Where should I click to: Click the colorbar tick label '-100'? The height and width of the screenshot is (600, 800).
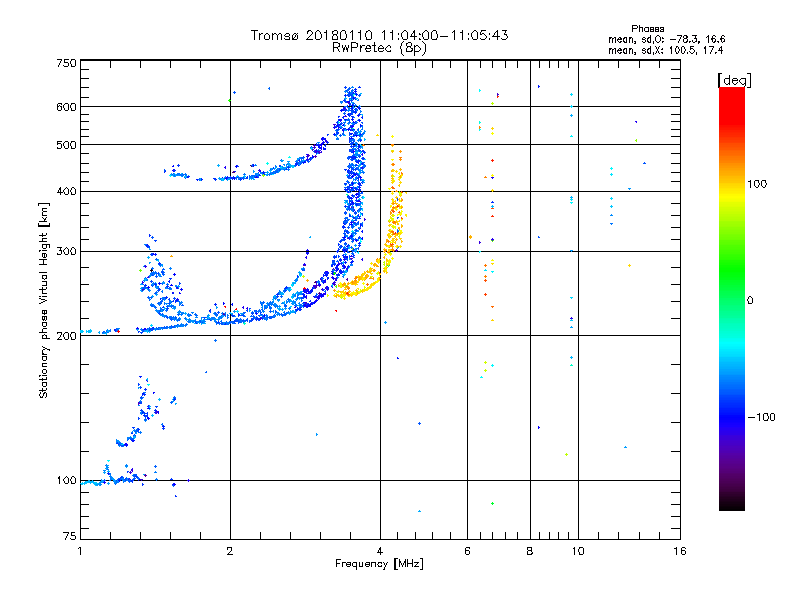tap(761, 417)
